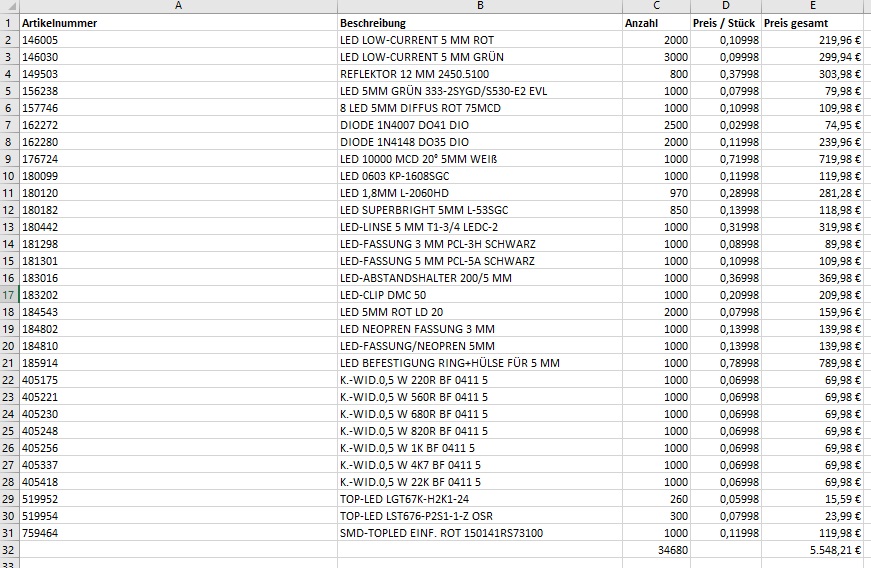Select column D header
Viewport: 871px width, 568px height.
point(725,6)
